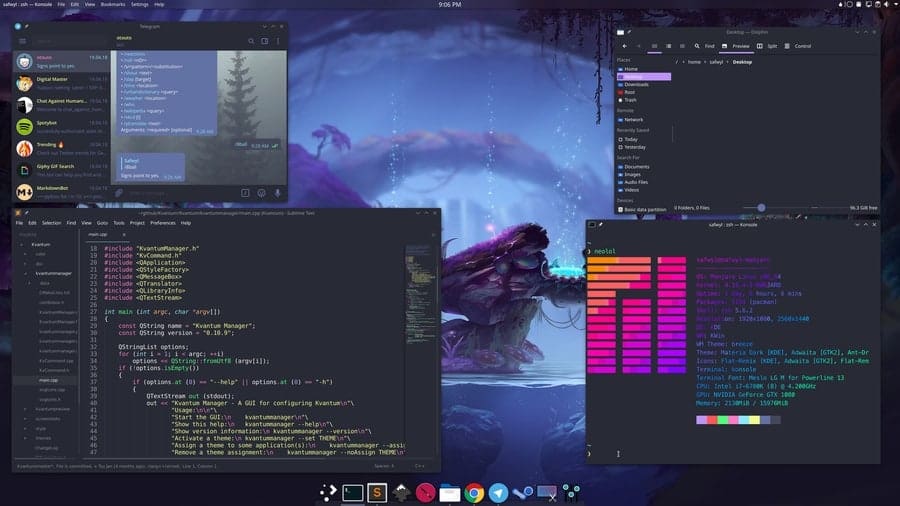Search for Audio Files in Dolphin

[643, 182]
